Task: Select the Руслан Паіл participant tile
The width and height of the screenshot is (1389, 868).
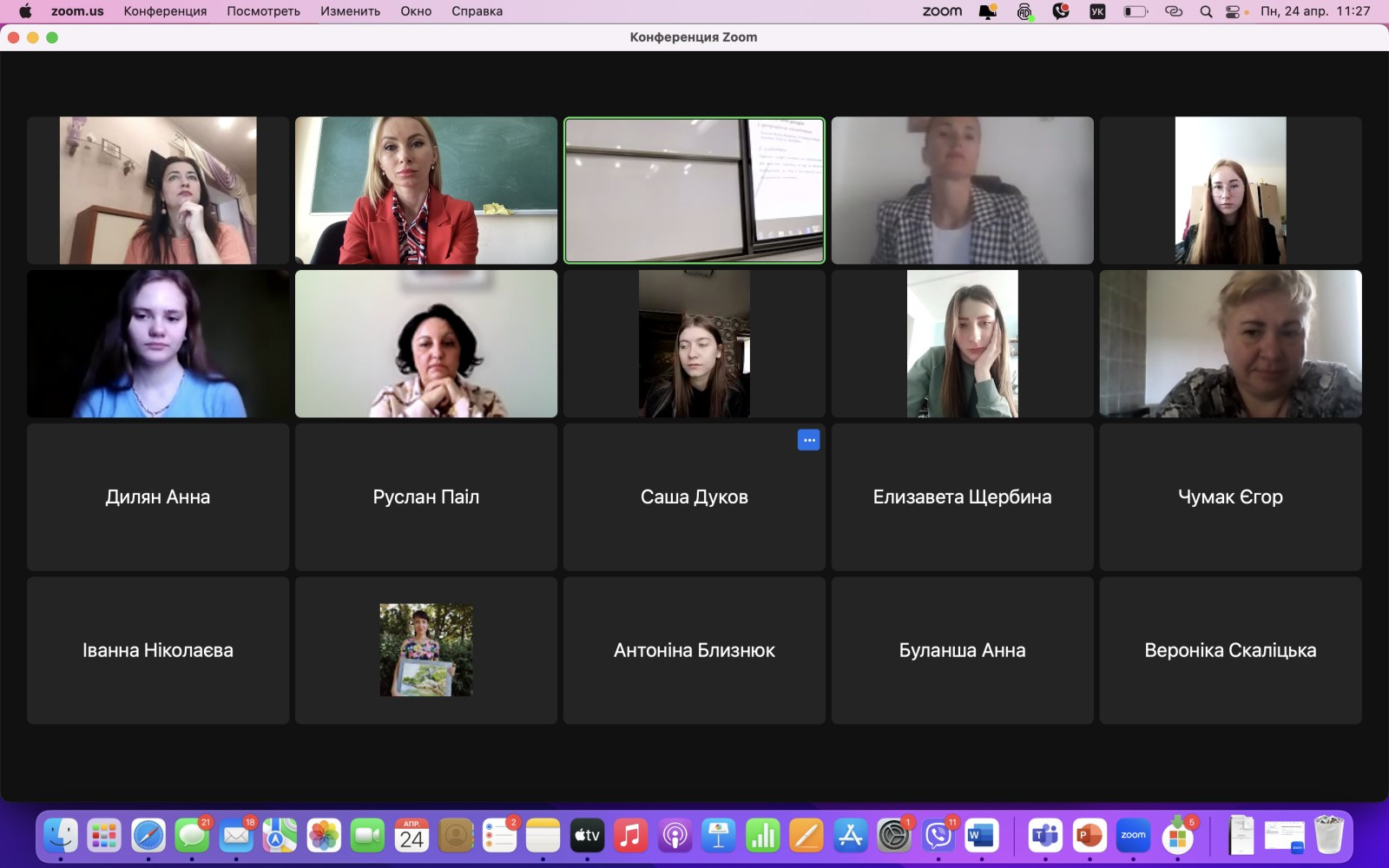Action: (x=426, y=497)
